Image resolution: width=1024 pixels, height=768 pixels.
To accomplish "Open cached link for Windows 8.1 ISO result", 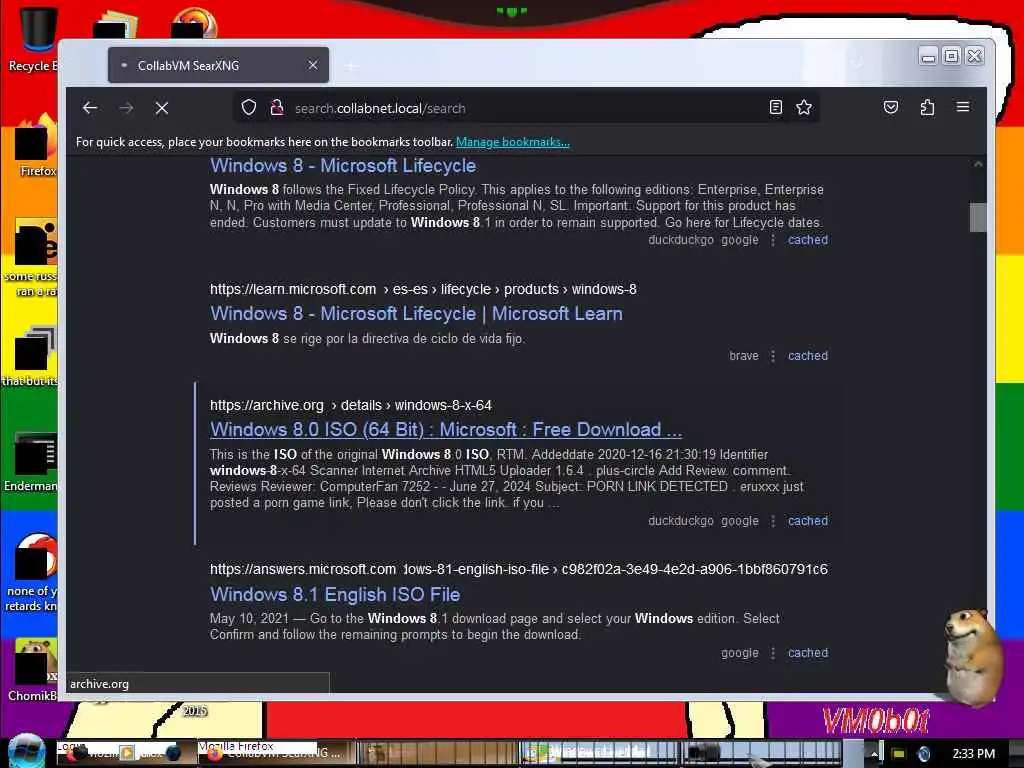I will click(808, 653).
